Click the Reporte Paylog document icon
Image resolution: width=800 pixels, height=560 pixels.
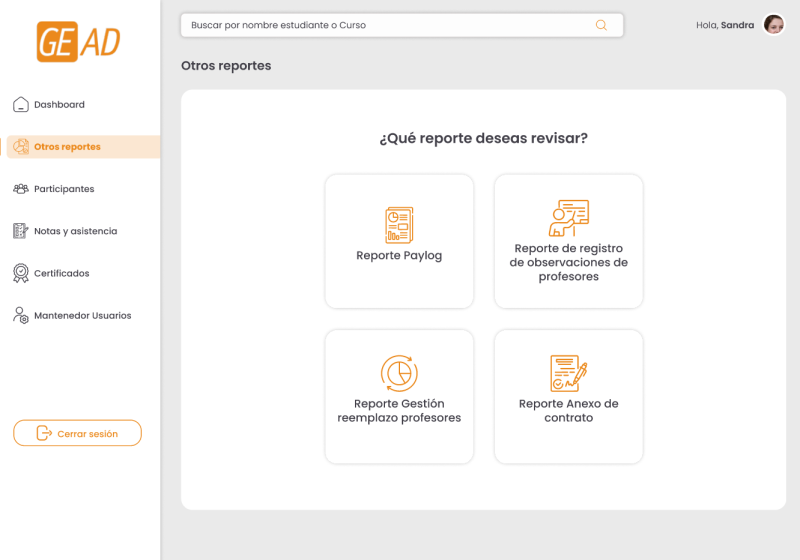coord(399,225)
